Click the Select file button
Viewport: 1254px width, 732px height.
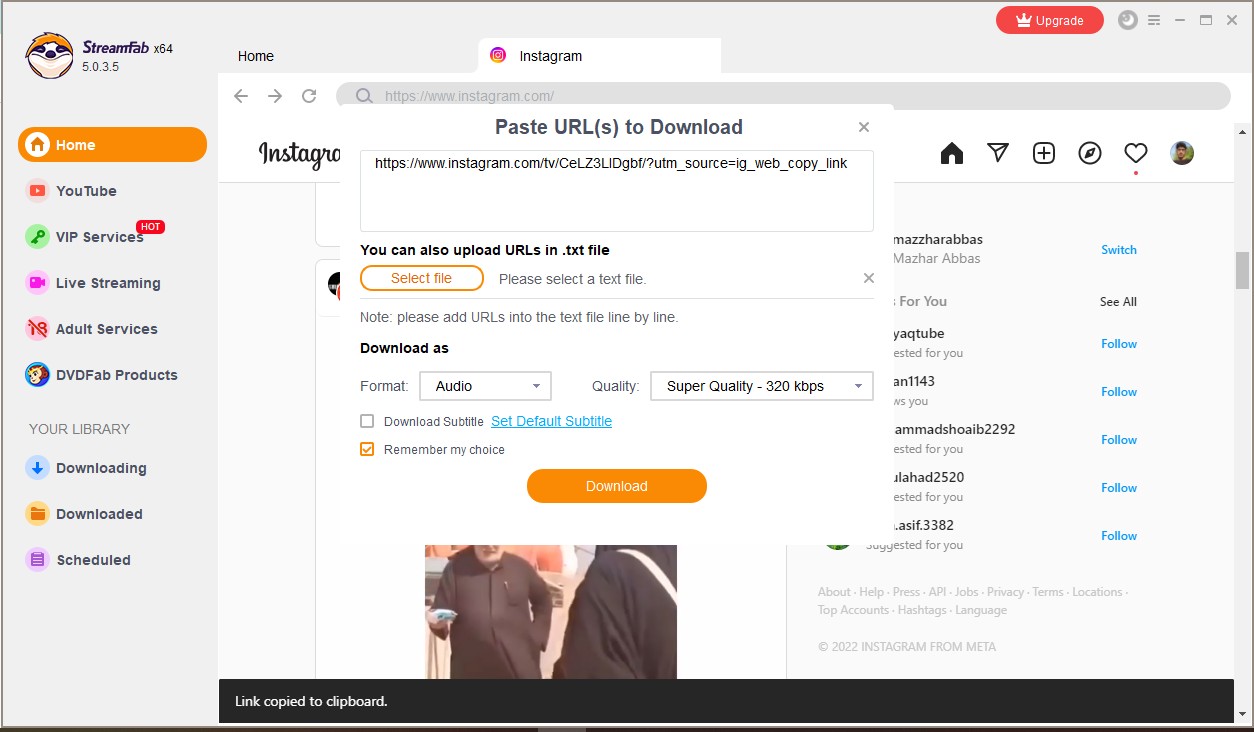click(422, 278)
